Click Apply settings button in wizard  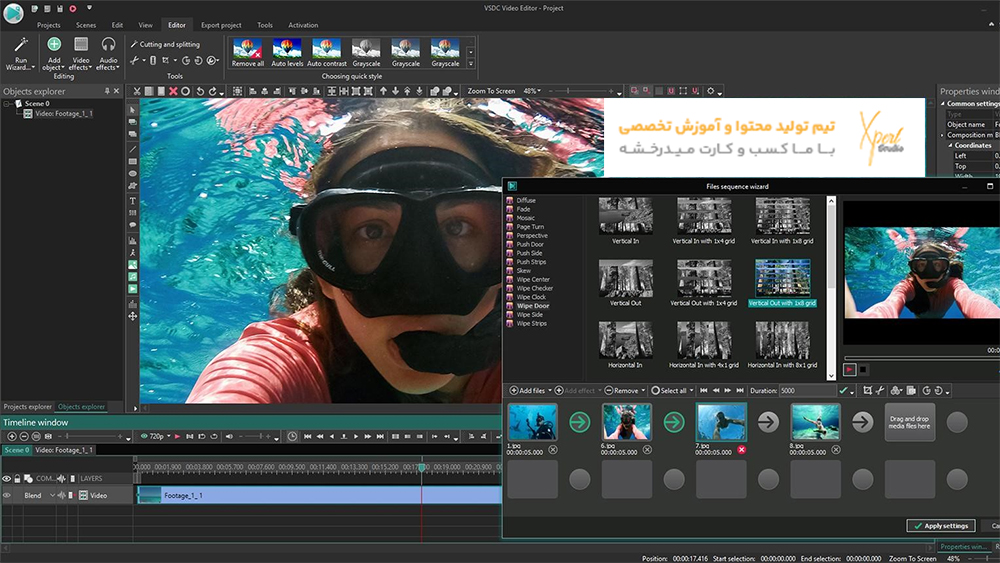[x=941, y=525]
